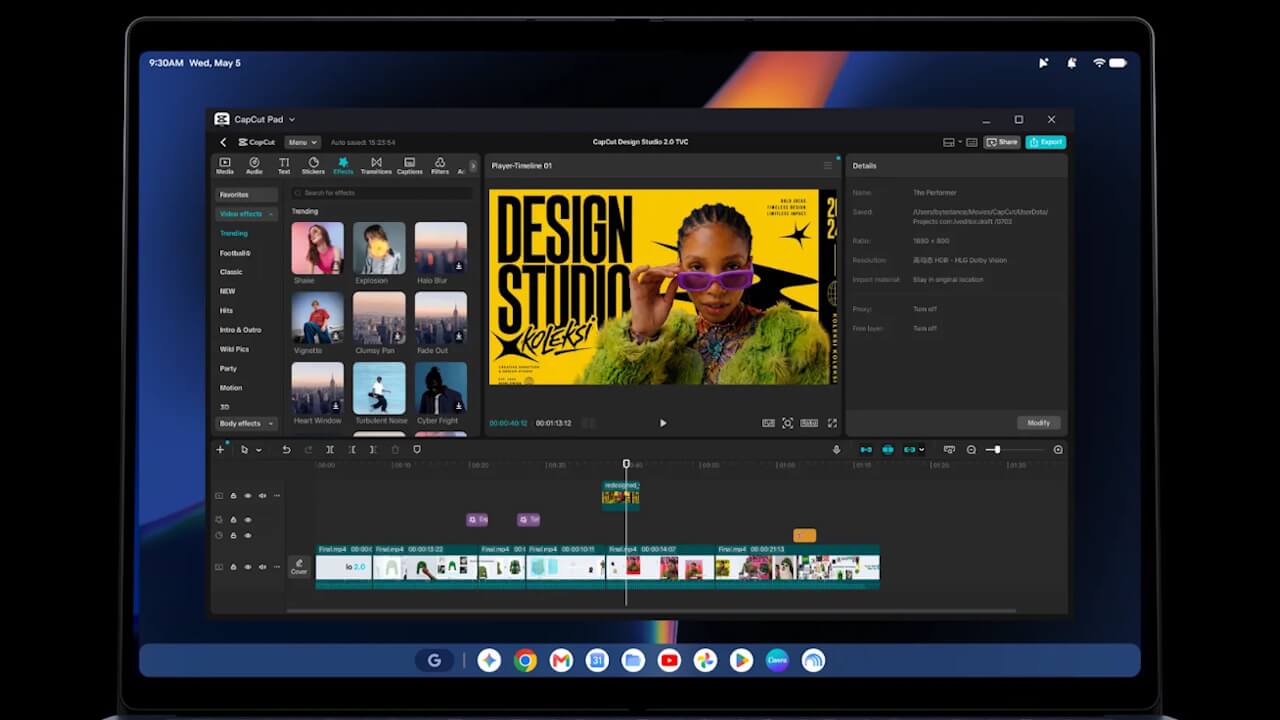Open the Audio tab
The width and height of the screenshot is (1280, 720).
tap(254, 166)
